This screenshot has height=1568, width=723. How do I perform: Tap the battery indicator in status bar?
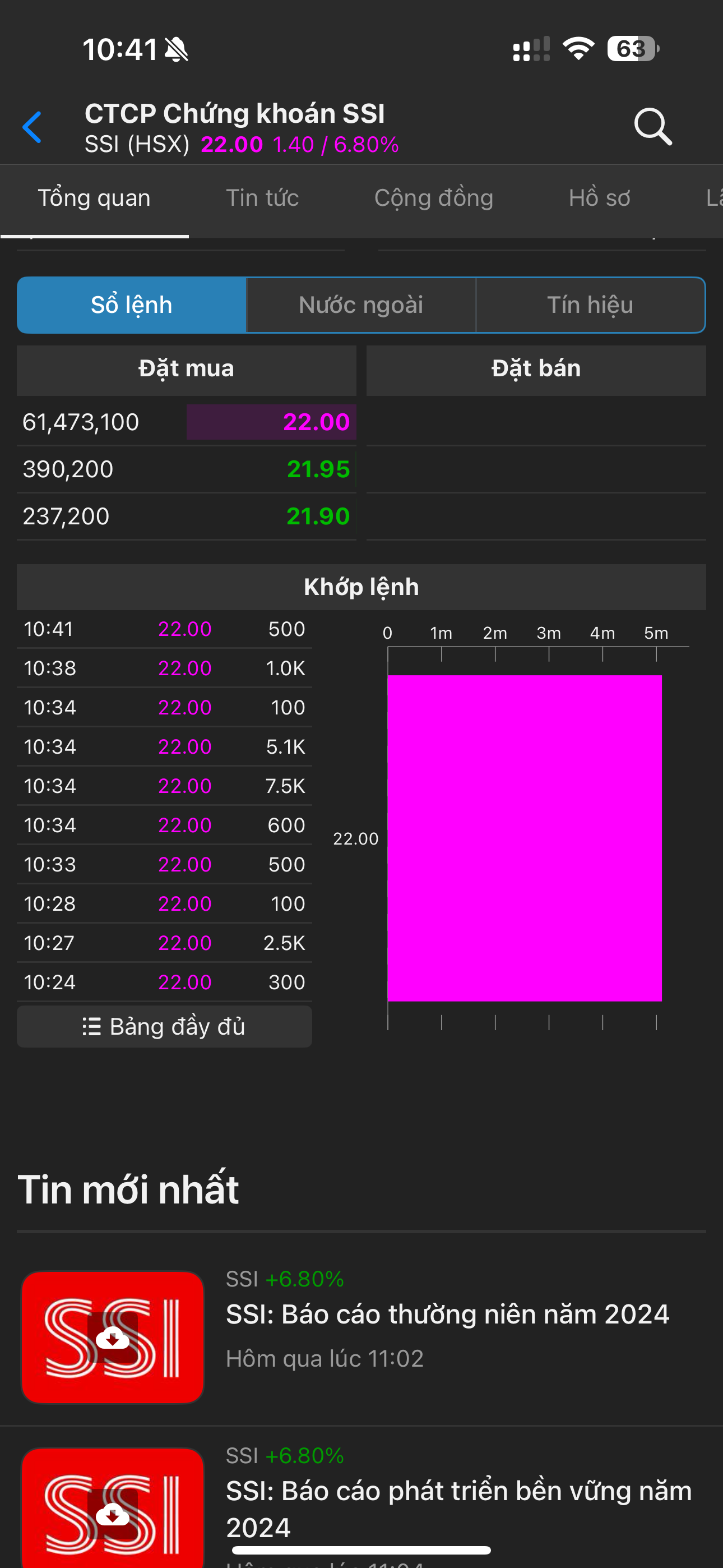632,49
